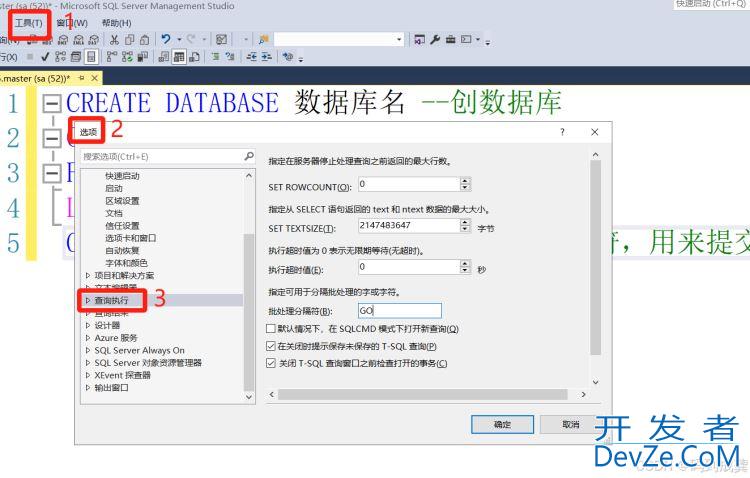Click the Paste clipboard icon in toolbar
The width and height of the screenshot is (750, 478).
(144, 40)
